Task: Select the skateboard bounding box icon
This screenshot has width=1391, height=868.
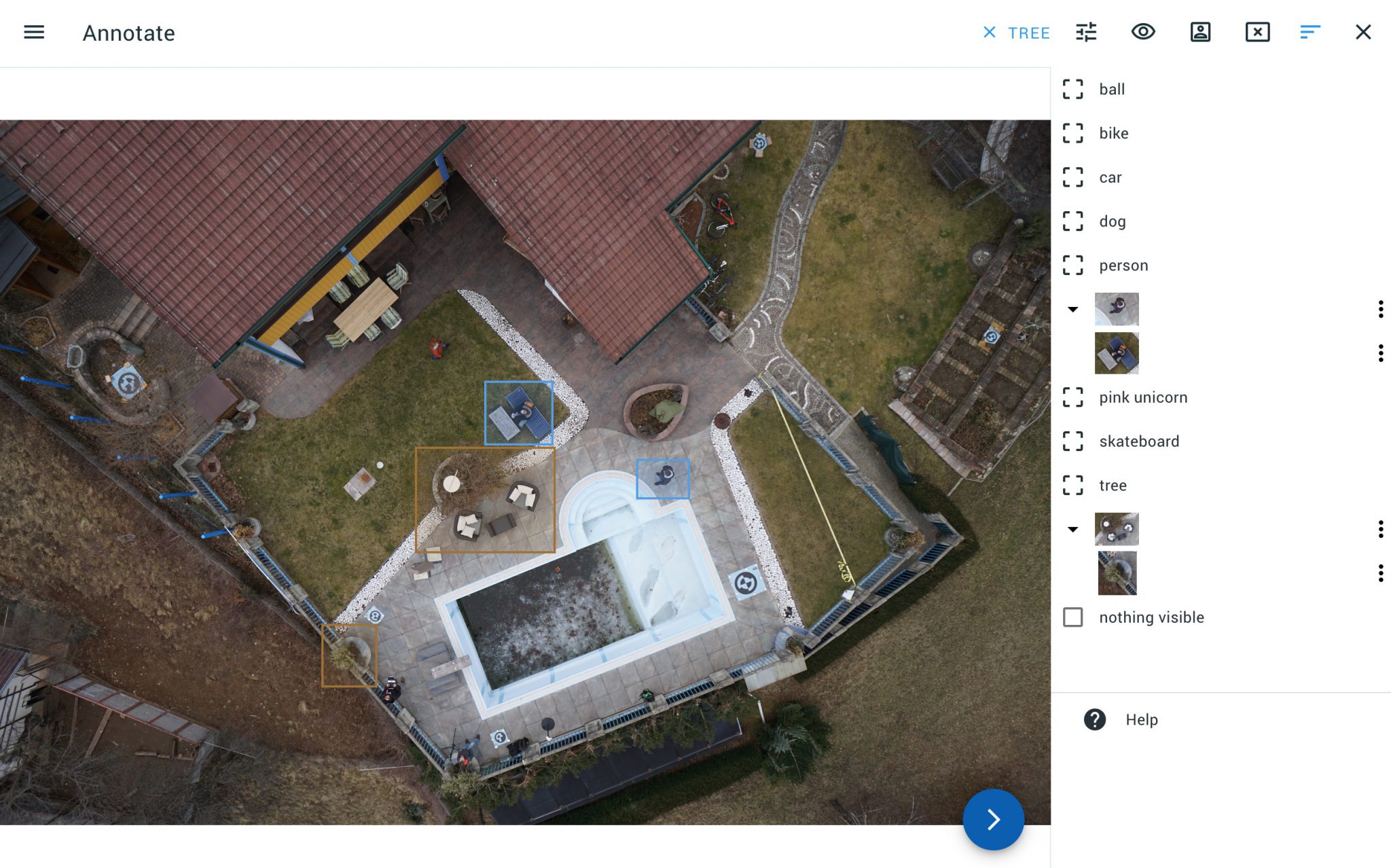Action: [x=1073, y=441]
